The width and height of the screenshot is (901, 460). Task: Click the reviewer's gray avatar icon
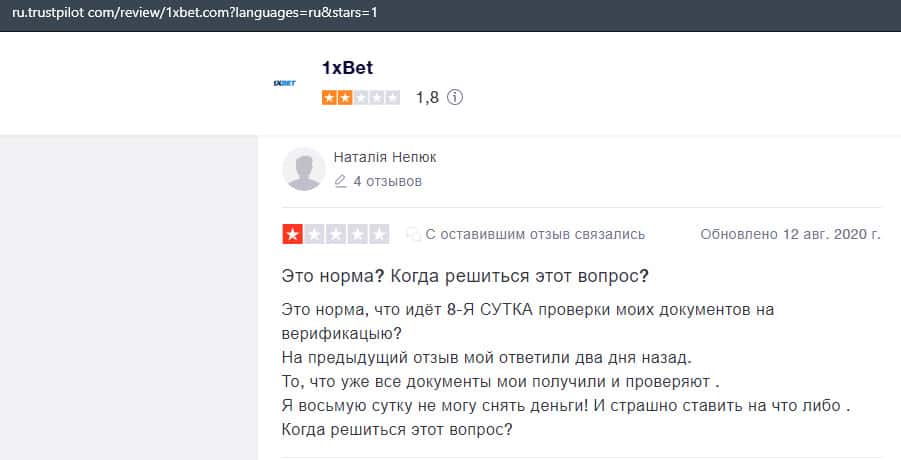pos(304,169)
